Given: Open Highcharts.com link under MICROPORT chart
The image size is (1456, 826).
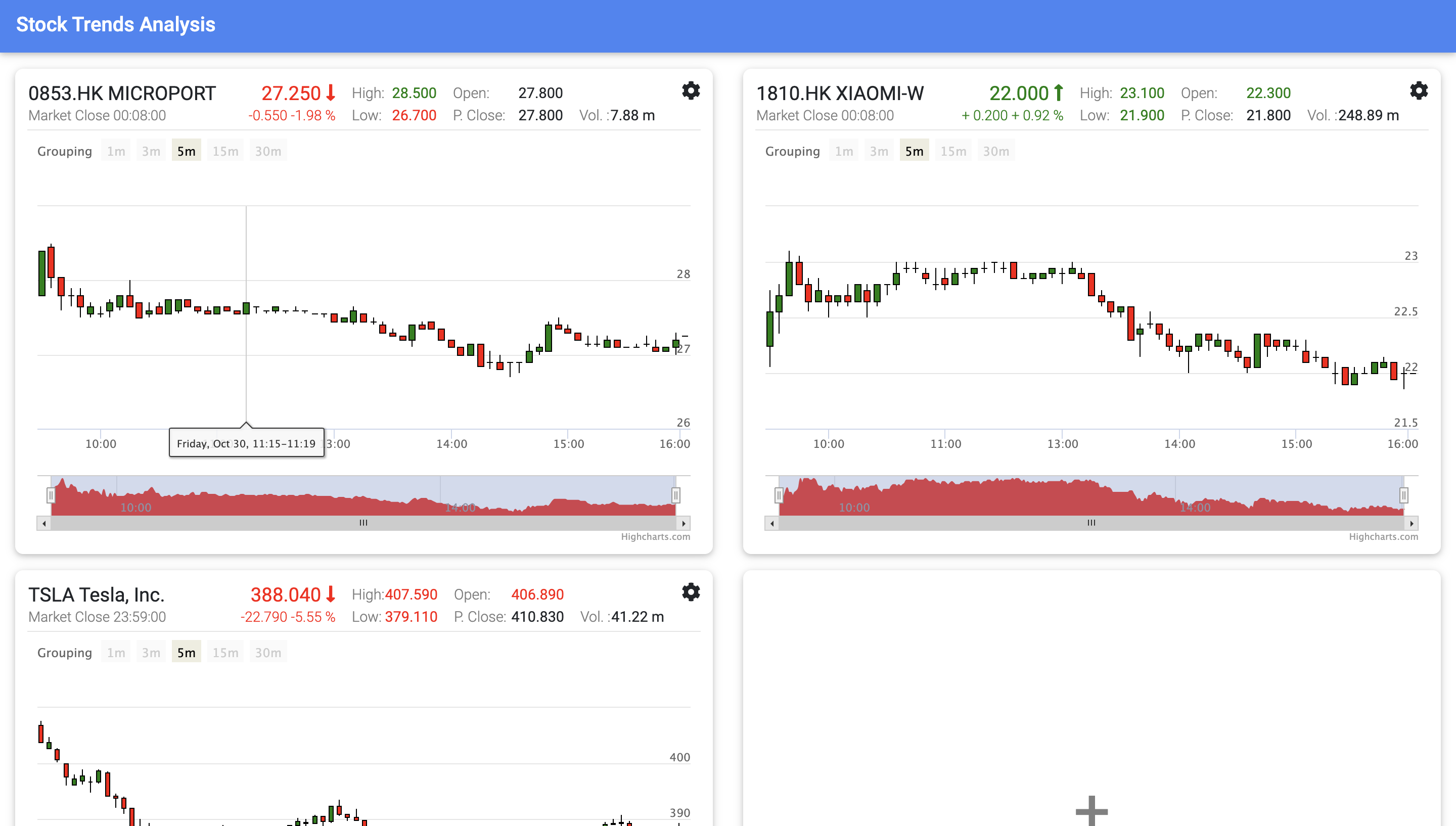Looking at the screenshot, I should (655, 537).
